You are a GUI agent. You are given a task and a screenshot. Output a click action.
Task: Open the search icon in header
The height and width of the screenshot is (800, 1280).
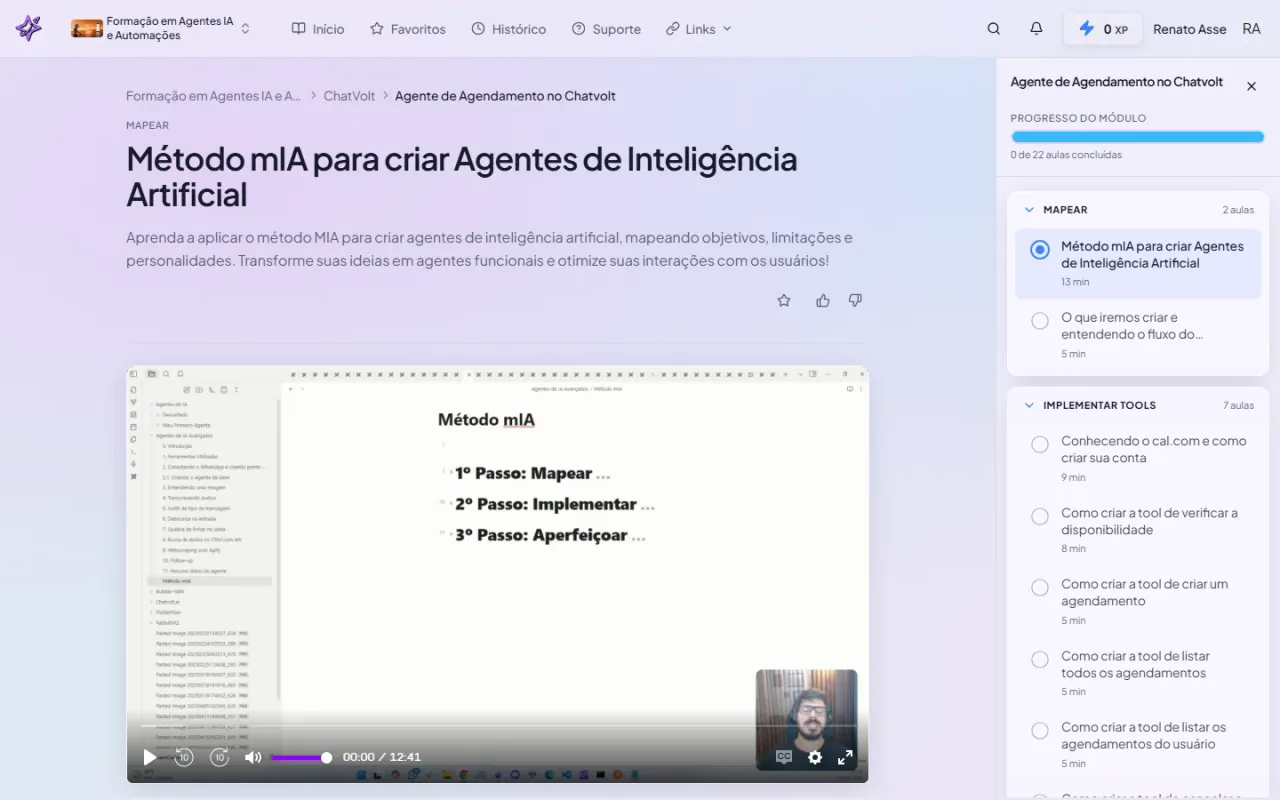pyautogui.click(x=993, y=29)
